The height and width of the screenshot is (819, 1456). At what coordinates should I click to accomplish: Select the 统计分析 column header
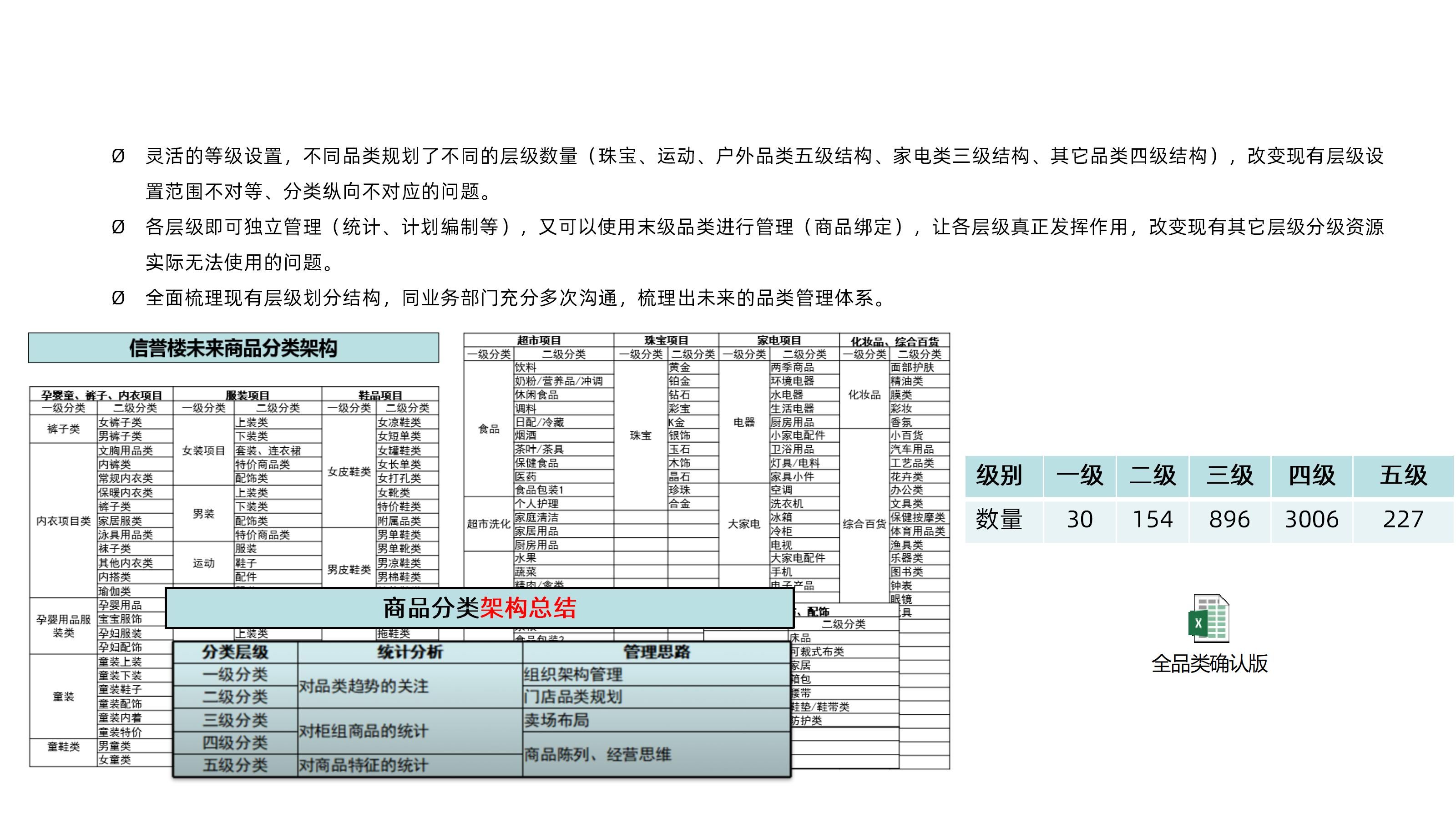pos(409,652)
